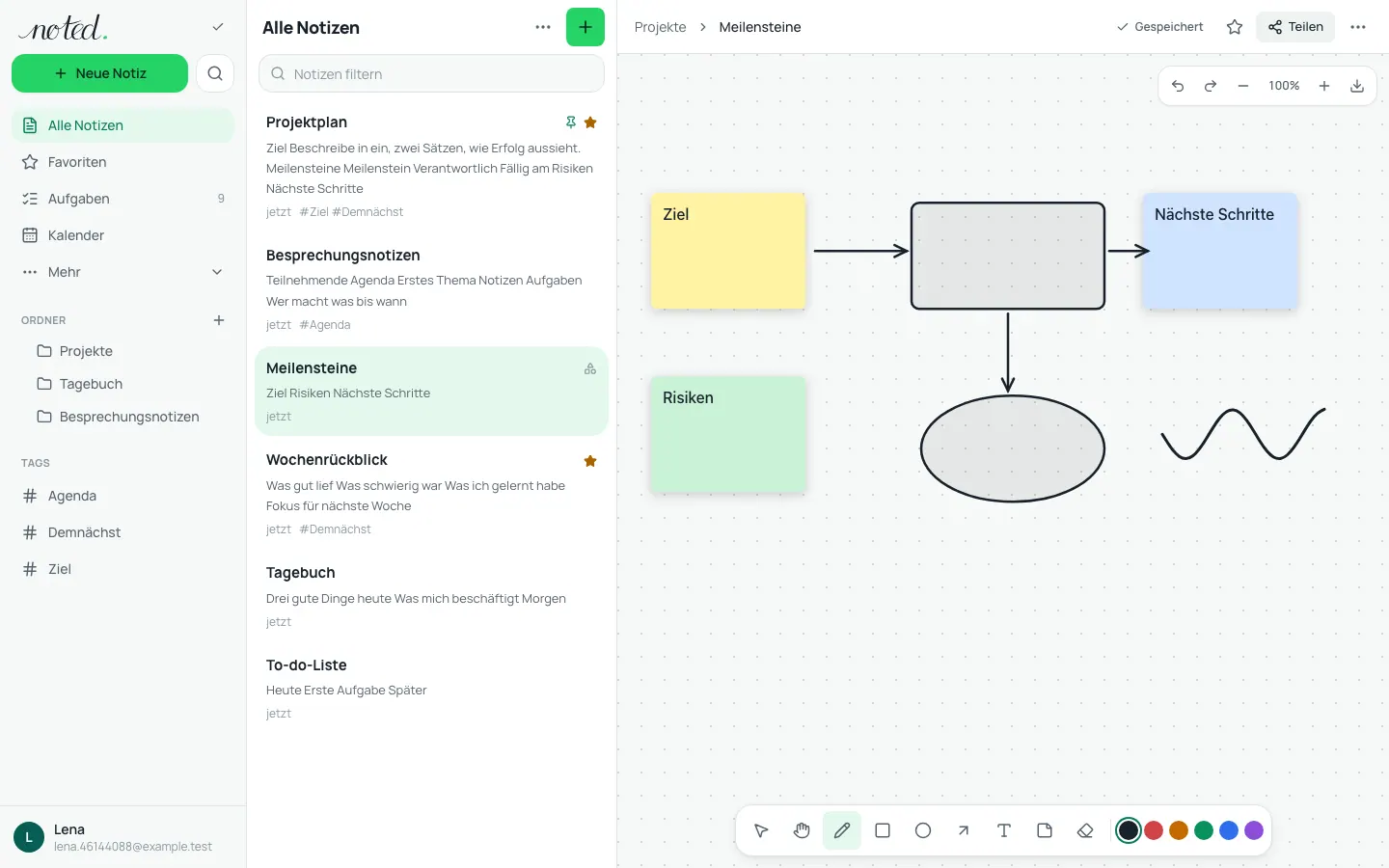
Task: Activate the arrow connector tool
Action: [x=964, y=830]
